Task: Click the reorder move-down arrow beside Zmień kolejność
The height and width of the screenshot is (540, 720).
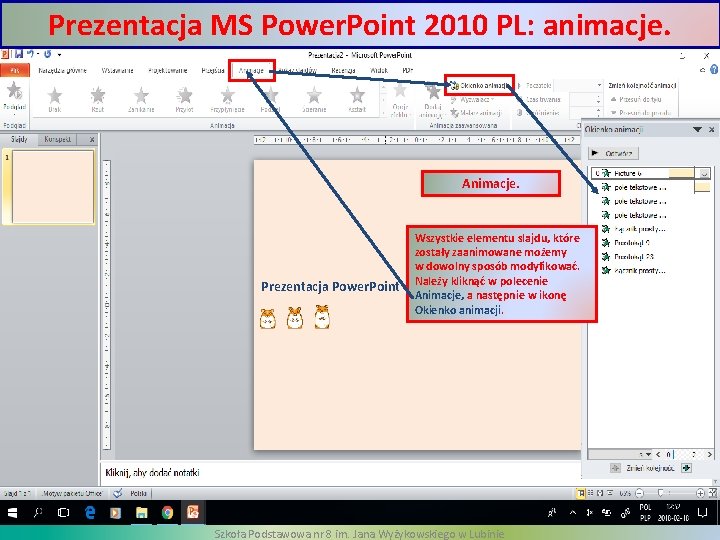Action: click(686, 468)
